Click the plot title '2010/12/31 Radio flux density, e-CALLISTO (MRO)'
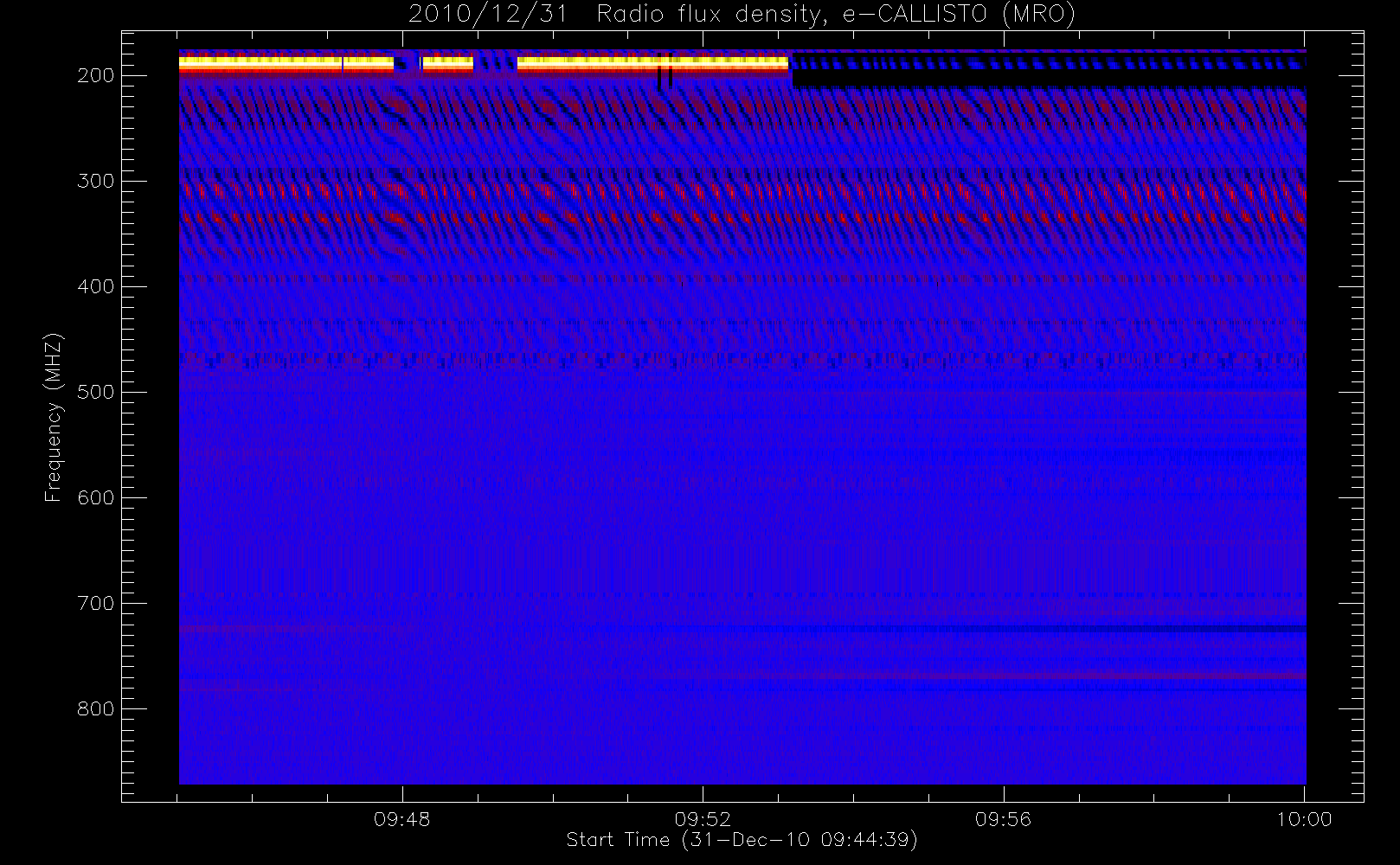The height and width of the screenshot is (865, 1400). (742, 15)
